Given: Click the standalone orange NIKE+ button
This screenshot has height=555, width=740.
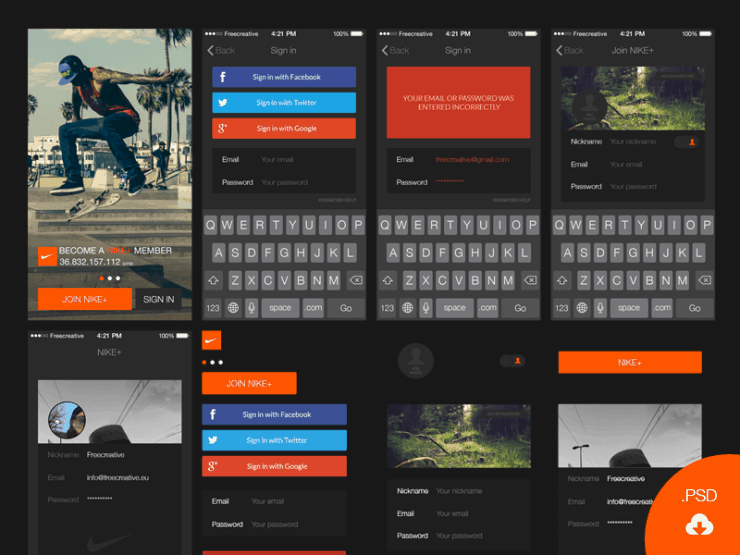Looking at the screenshot, I should (629, 362).
